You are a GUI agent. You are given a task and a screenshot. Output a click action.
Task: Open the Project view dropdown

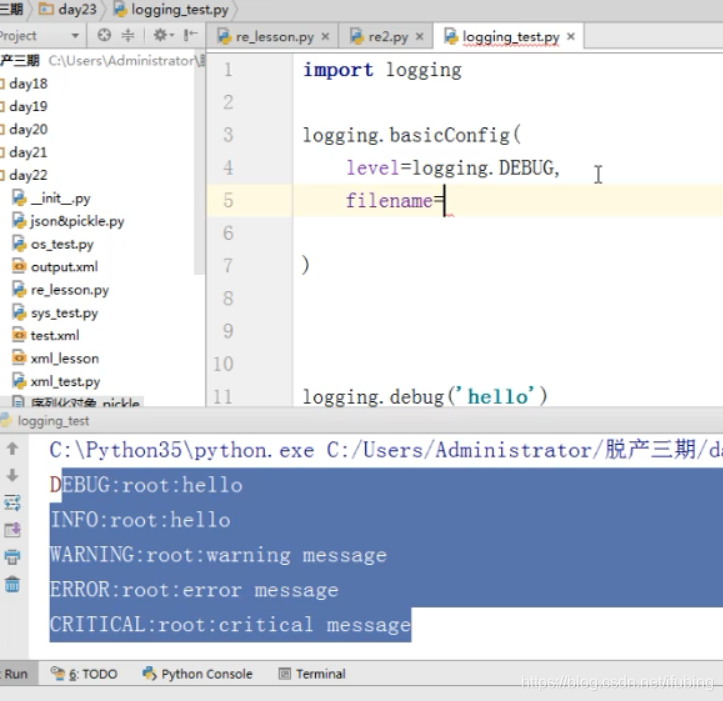[75, 36]
